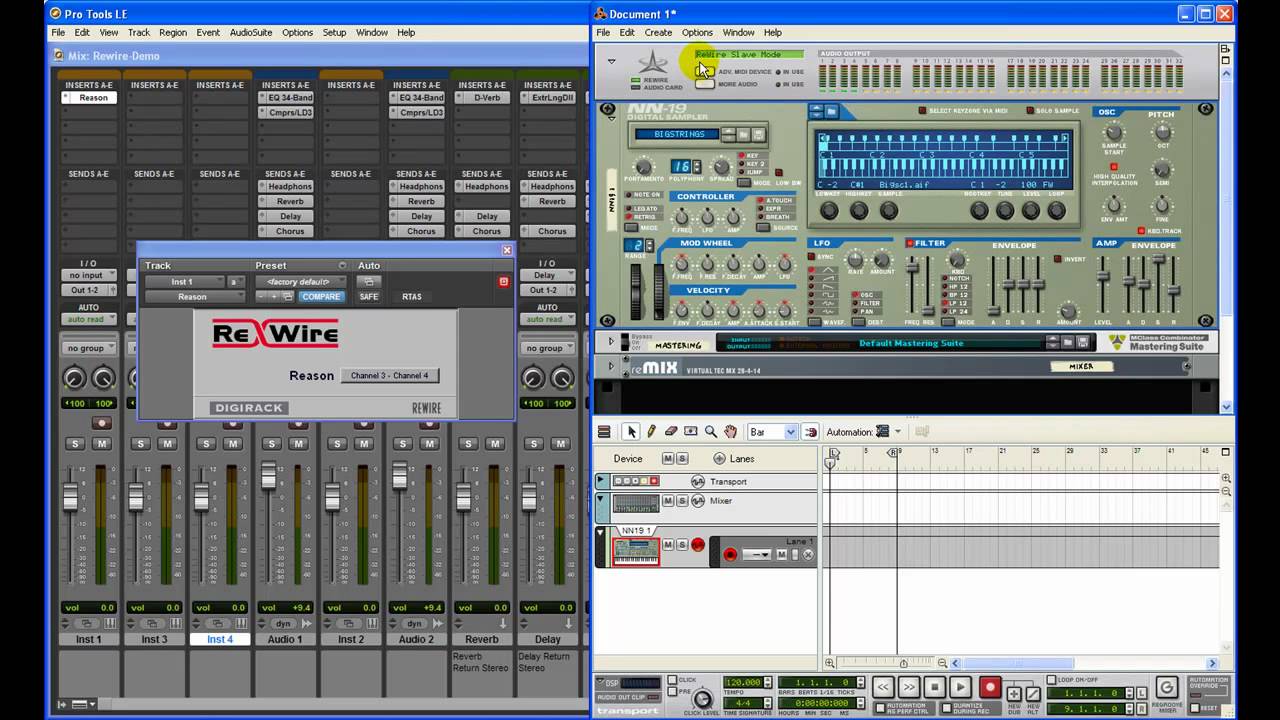Toggle the Pre count checkbox in transport
Image resolution: width=1280 pixels, height=720 pixels.
coord(673,690)
